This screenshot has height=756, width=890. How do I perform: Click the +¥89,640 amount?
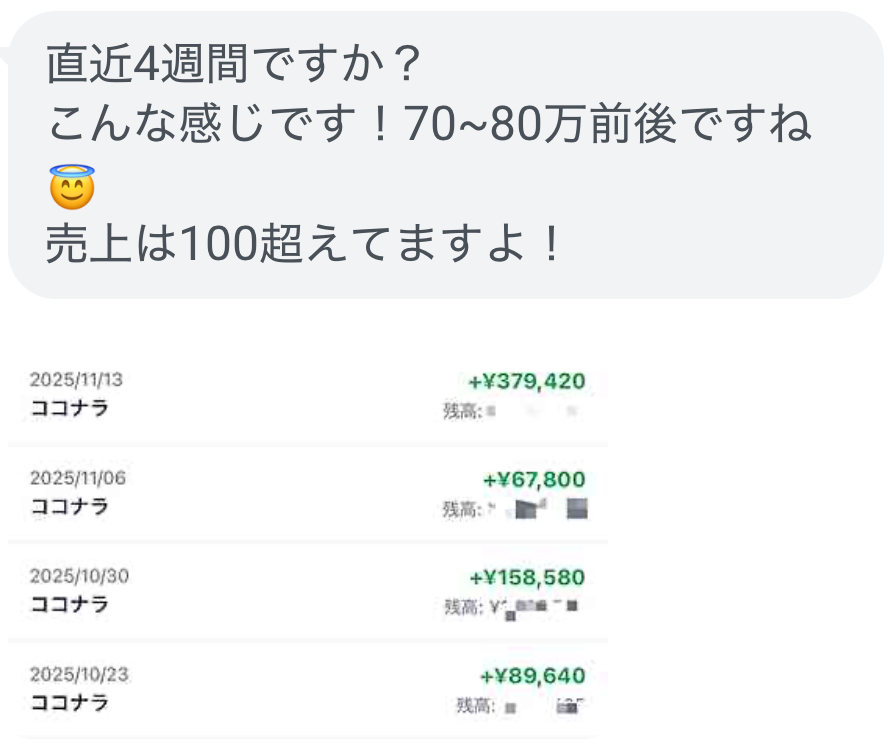533,675
